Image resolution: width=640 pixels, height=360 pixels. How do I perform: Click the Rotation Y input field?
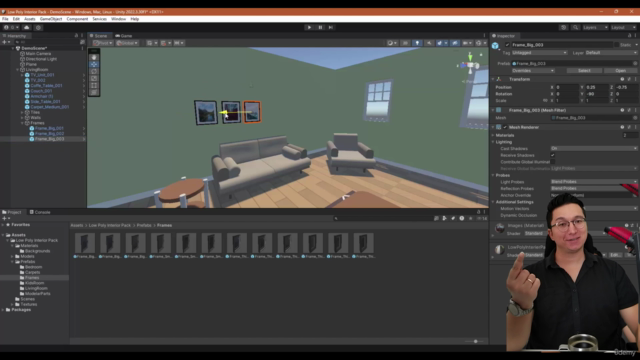click(597, 94)
